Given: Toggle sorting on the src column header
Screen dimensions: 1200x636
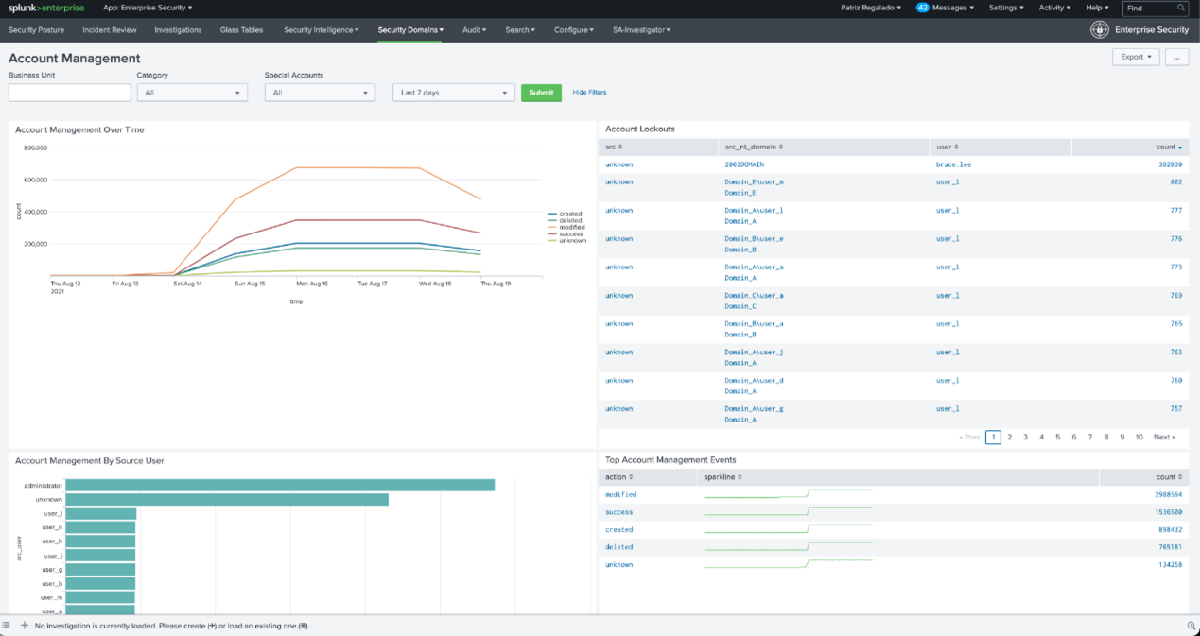Looking at the screenshot, I should [x=613, y=146].
